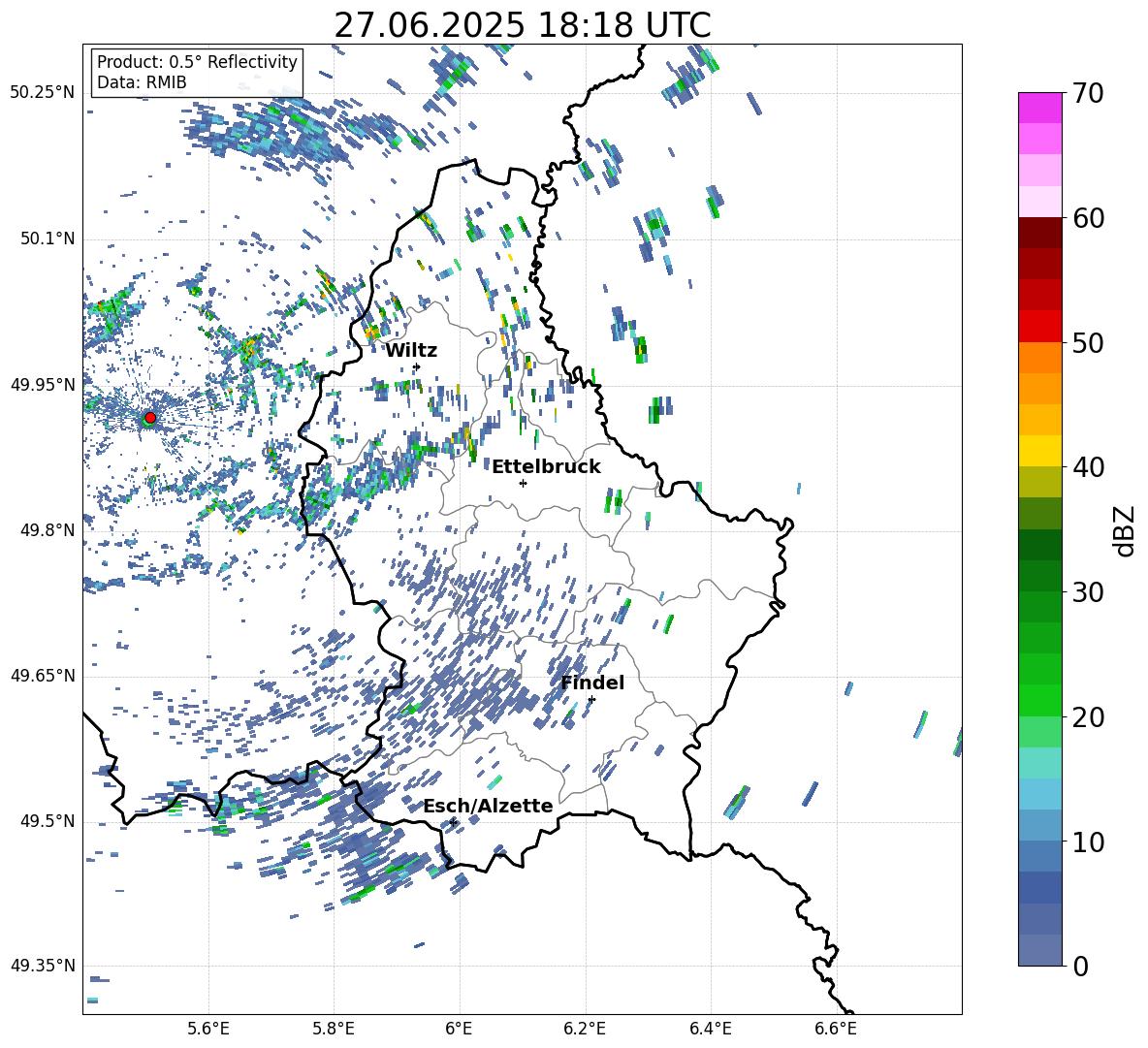Click the Ettelbruck city label
Image resolution: width=1148 pixels, height=1048 pixels.
click(x=546, y=467)
